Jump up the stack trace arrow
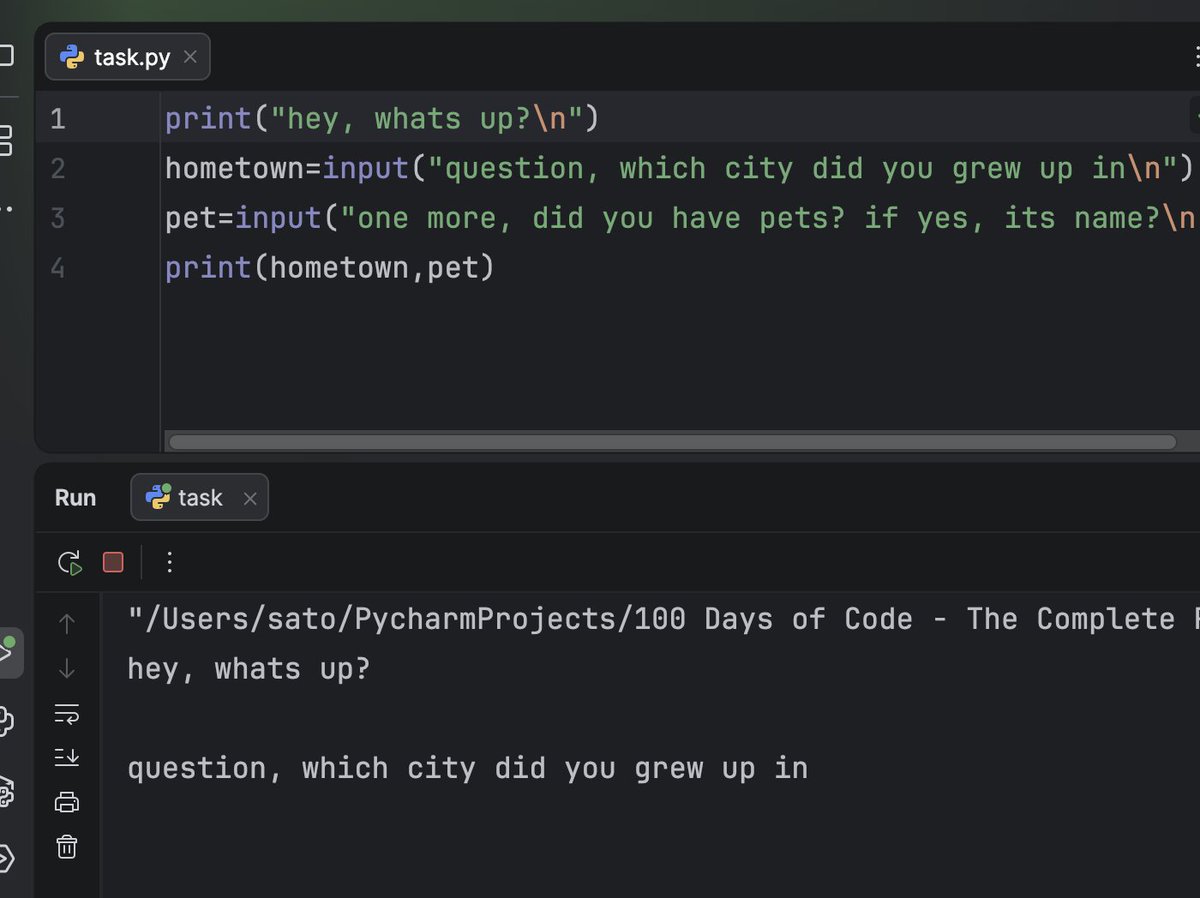Viewport: 1200px width, 898px height. [67, 623]
